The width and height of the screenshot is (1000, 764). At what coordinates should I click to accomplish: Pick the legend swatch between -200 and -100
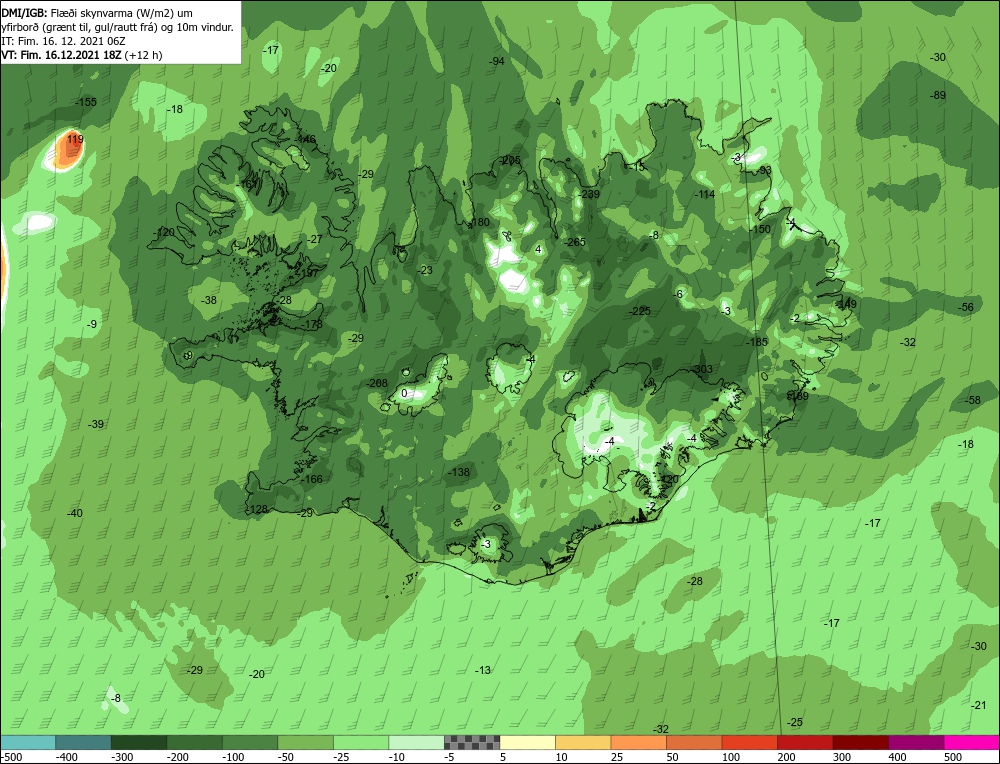point(195,743)
